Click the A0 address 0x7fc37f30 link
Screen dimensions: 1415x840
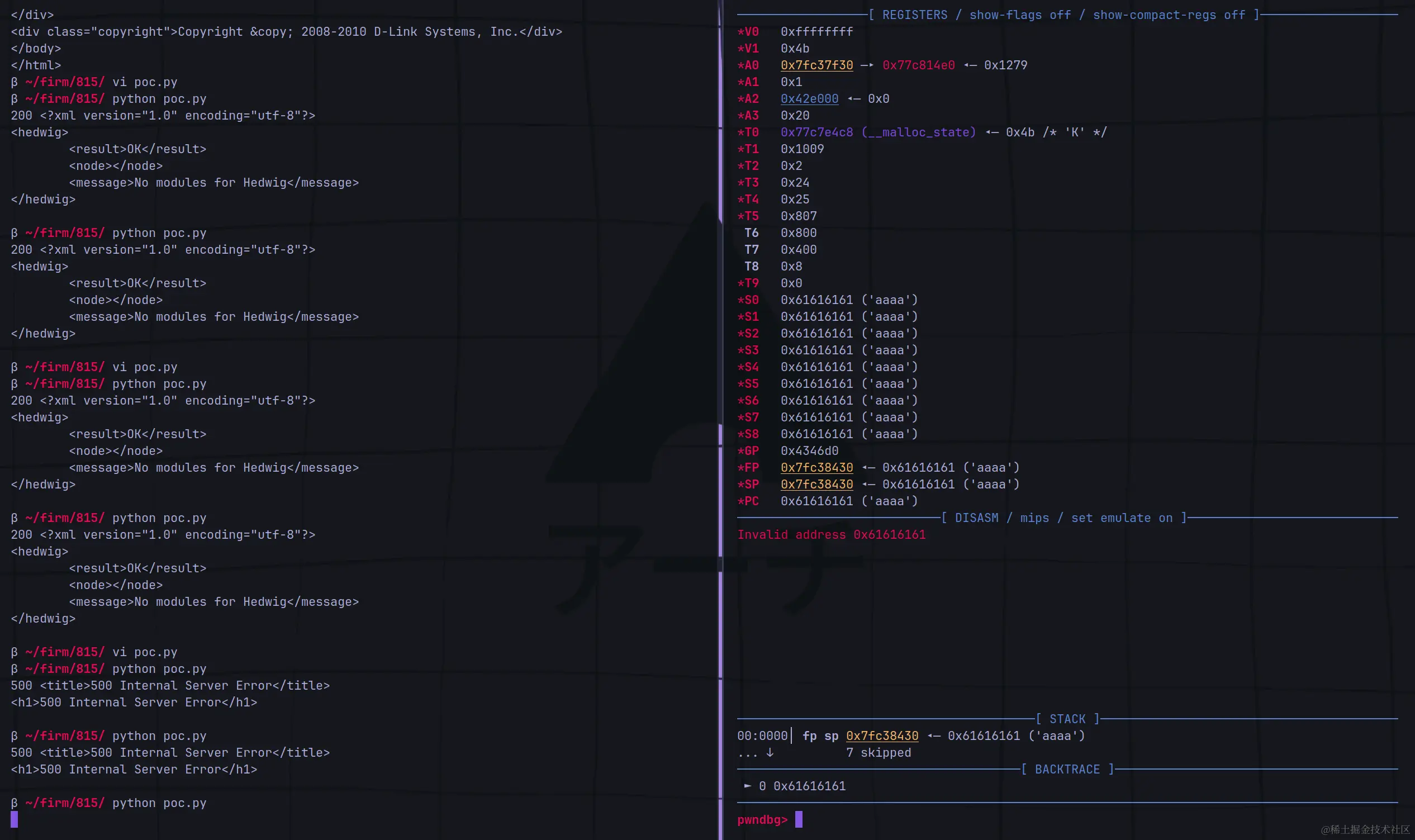pos(816,65)
